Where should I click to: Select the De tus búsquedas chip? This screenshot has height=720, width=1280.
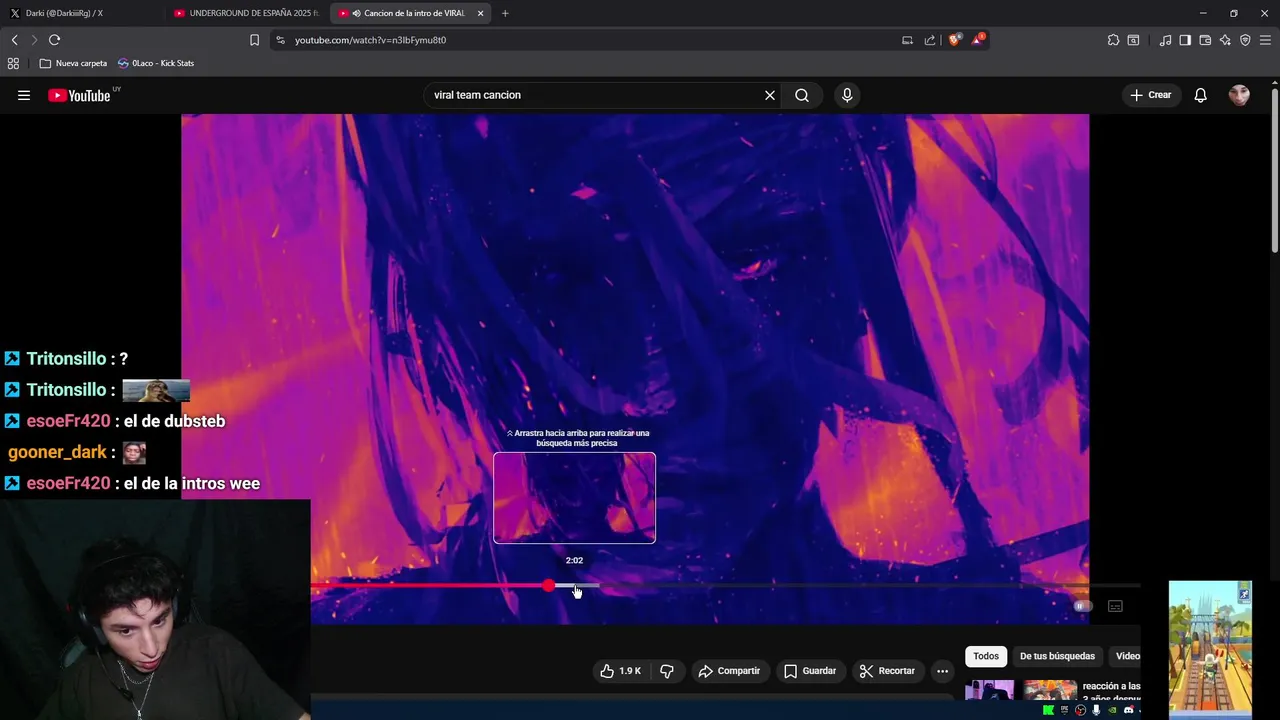coord(1057,656)
